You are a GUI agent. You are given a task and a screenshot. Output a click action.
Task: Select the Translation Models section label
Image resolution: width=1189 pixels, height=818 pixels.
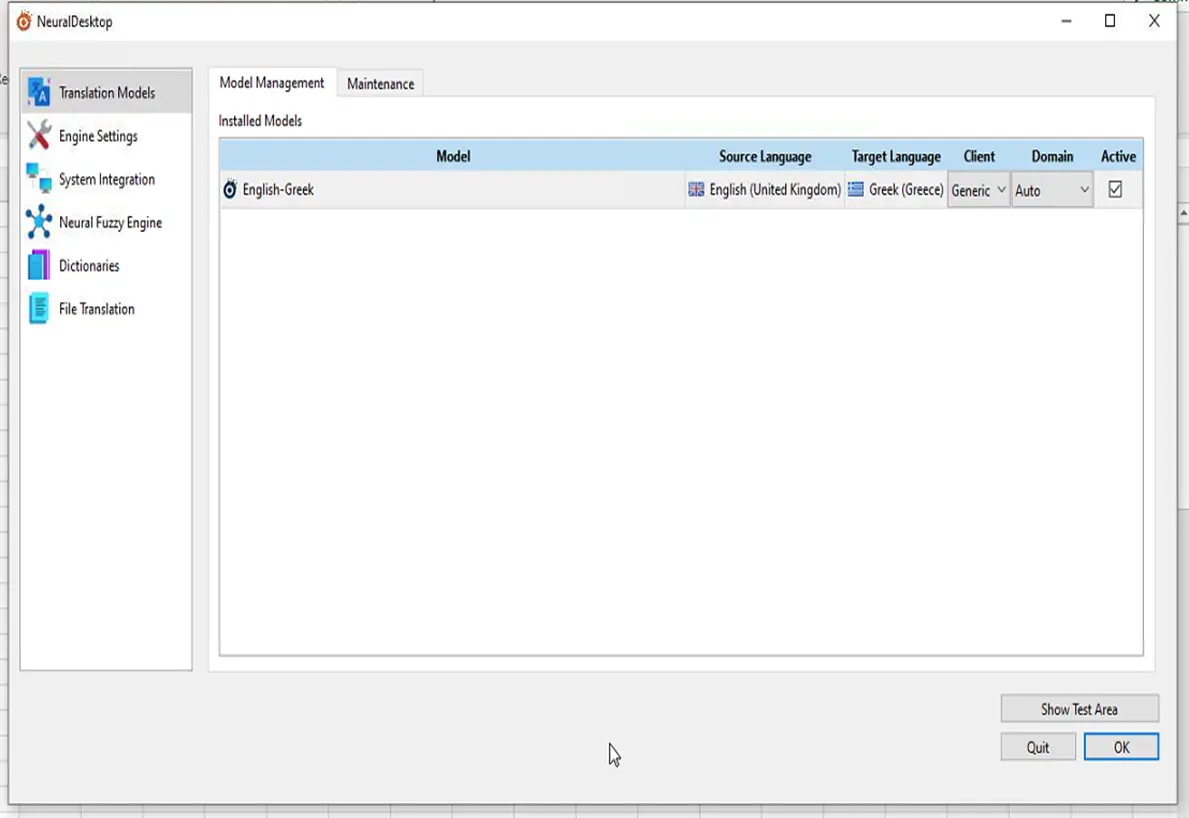point(107,92)
